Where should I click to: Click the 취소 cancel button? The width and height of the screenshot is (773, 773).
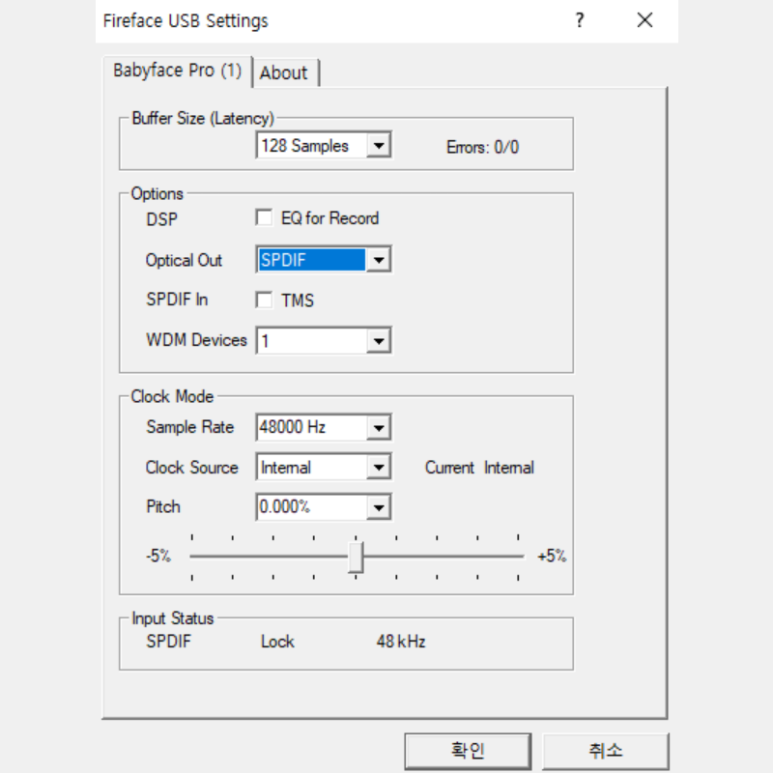(x=606, y=751)
